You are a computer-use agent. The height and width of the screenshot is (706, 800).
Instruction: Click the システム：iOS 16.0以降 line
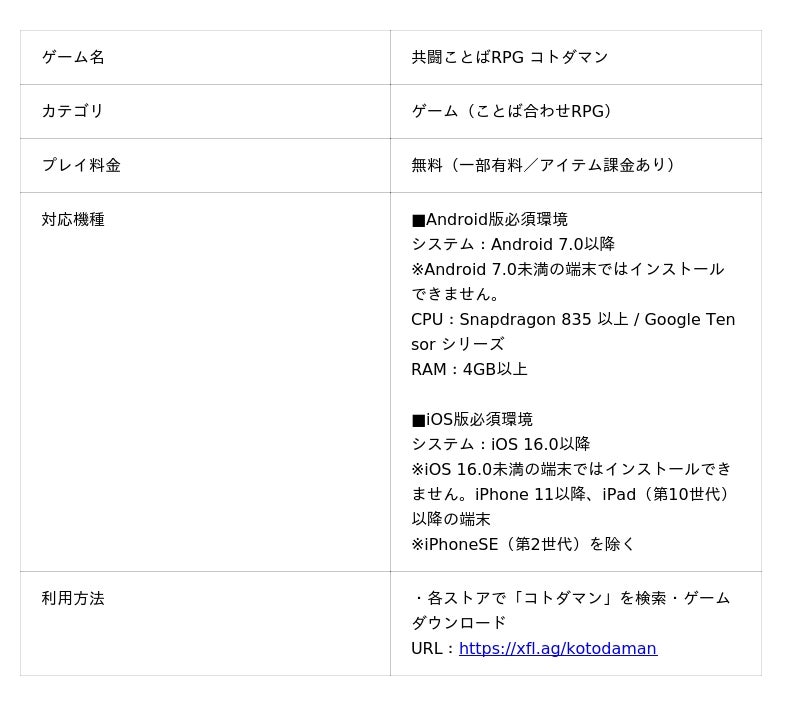click(x=501, y=444)
